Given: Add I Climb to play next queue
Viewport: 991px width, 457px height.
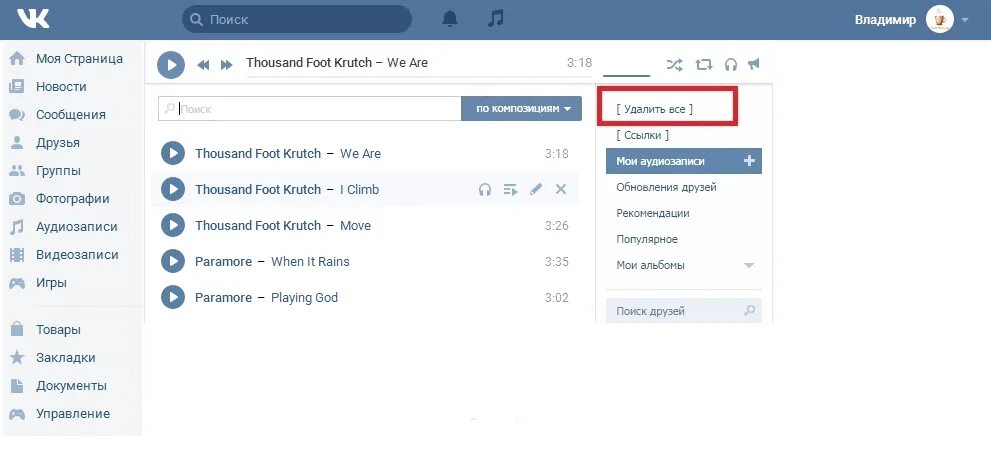Looking at the screenshot, I should 511,189.
